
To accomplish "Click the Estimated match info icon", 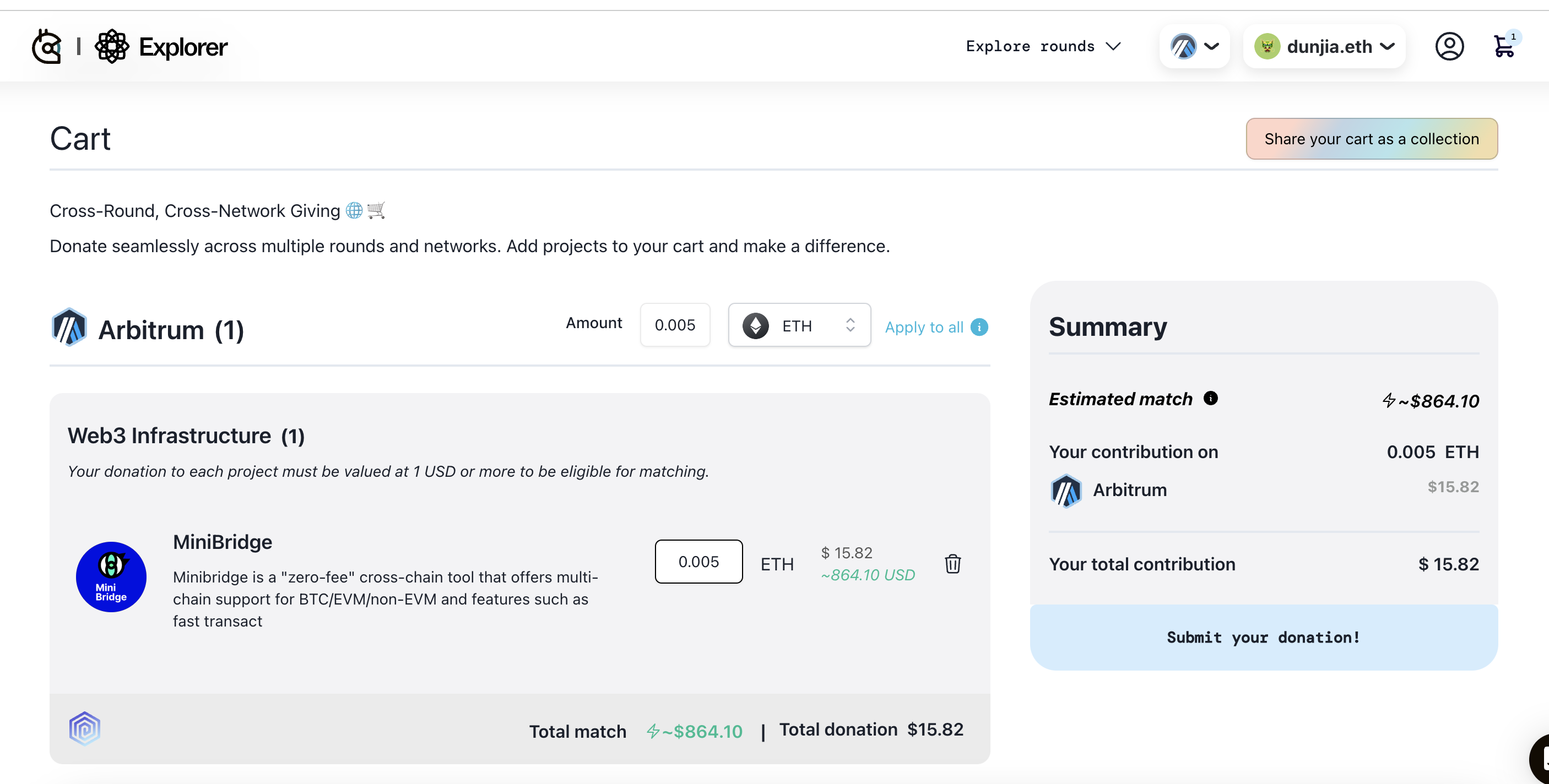I will 1210,398.
